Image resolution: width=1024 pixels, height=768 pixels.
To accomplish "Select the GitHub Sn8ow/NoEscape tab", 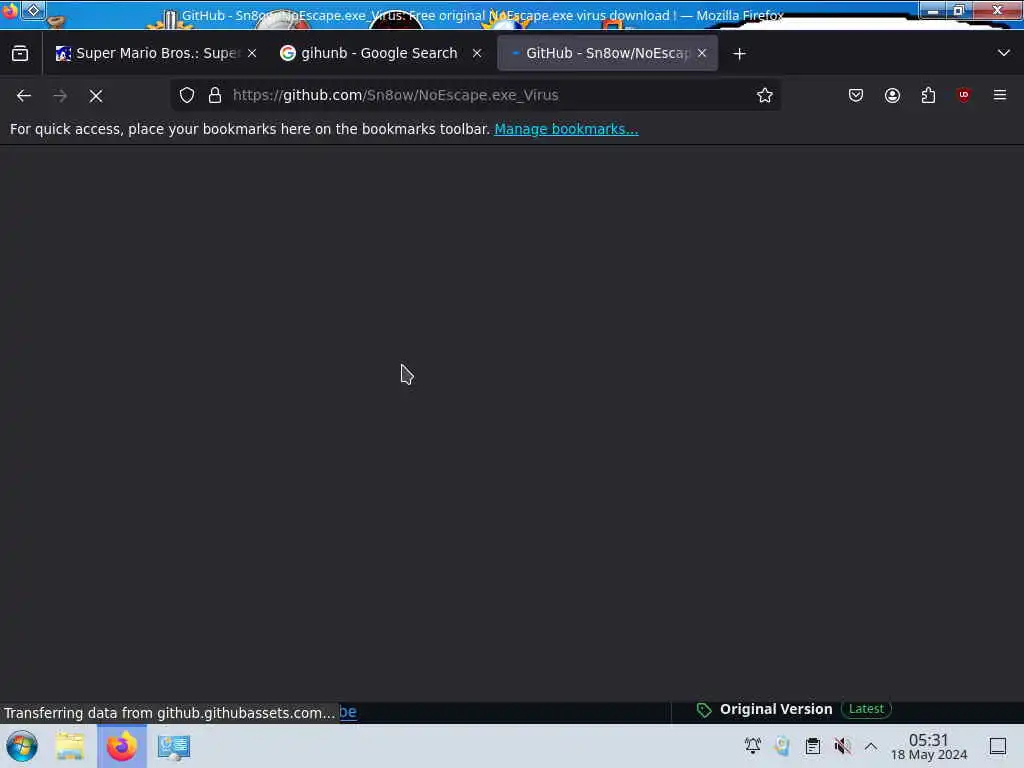I will [x=607, y=54].
